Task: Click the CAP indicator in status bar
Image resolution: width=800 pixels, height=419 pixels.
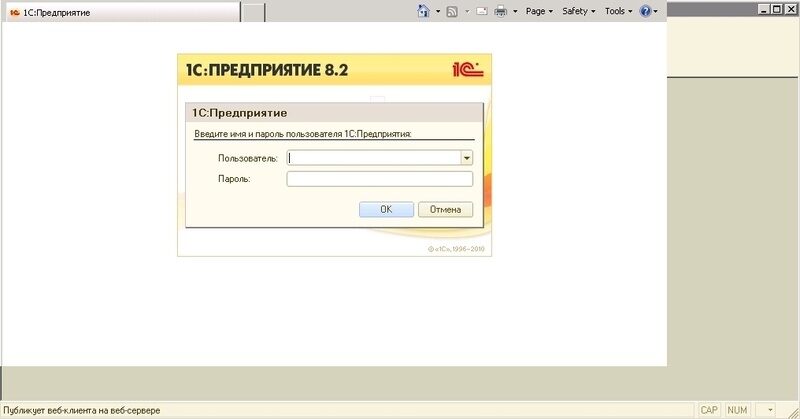Action: click(x=709, y=410)
